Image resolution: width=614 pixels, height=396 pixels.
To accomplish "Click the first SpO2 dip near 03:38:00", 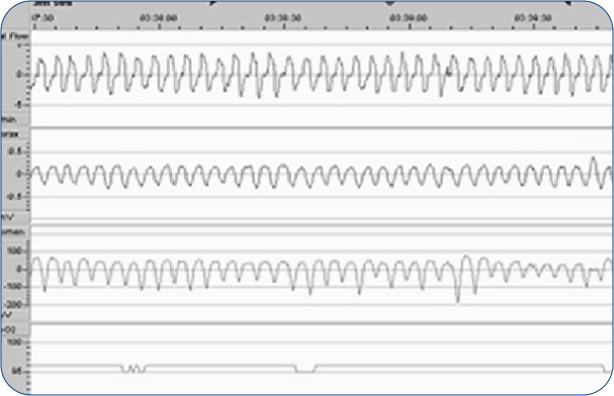I will (x=133, y=369).
